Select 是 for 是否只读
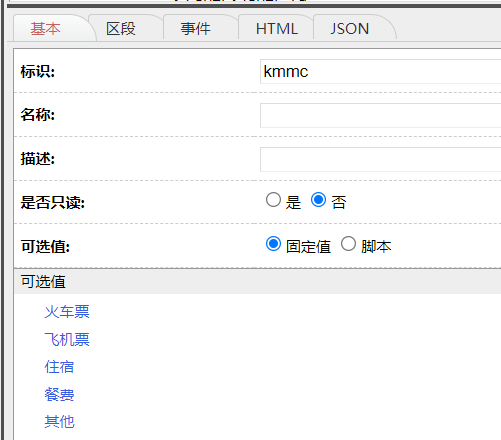Viewport: 501px width, 440px height. (273, 200)
